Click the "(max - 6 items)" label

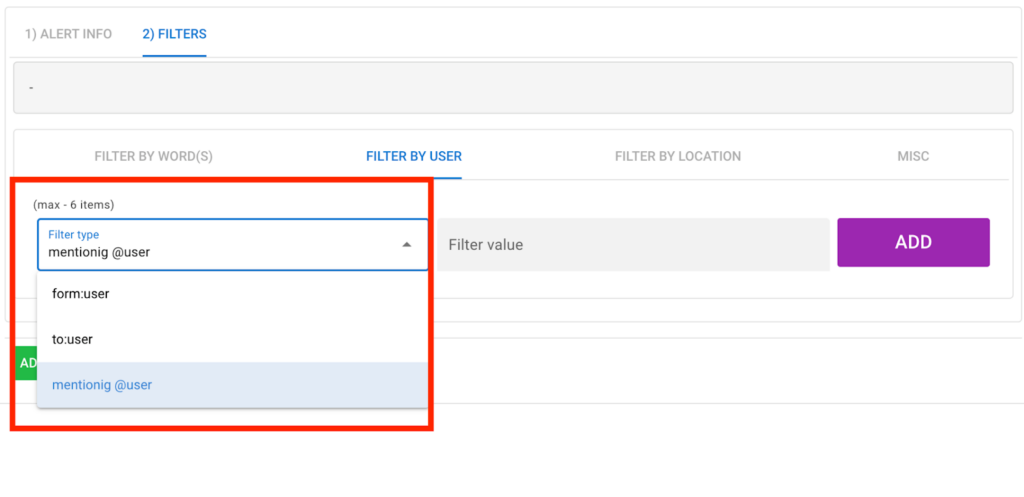pyautogui.click(x=73, y=205)
